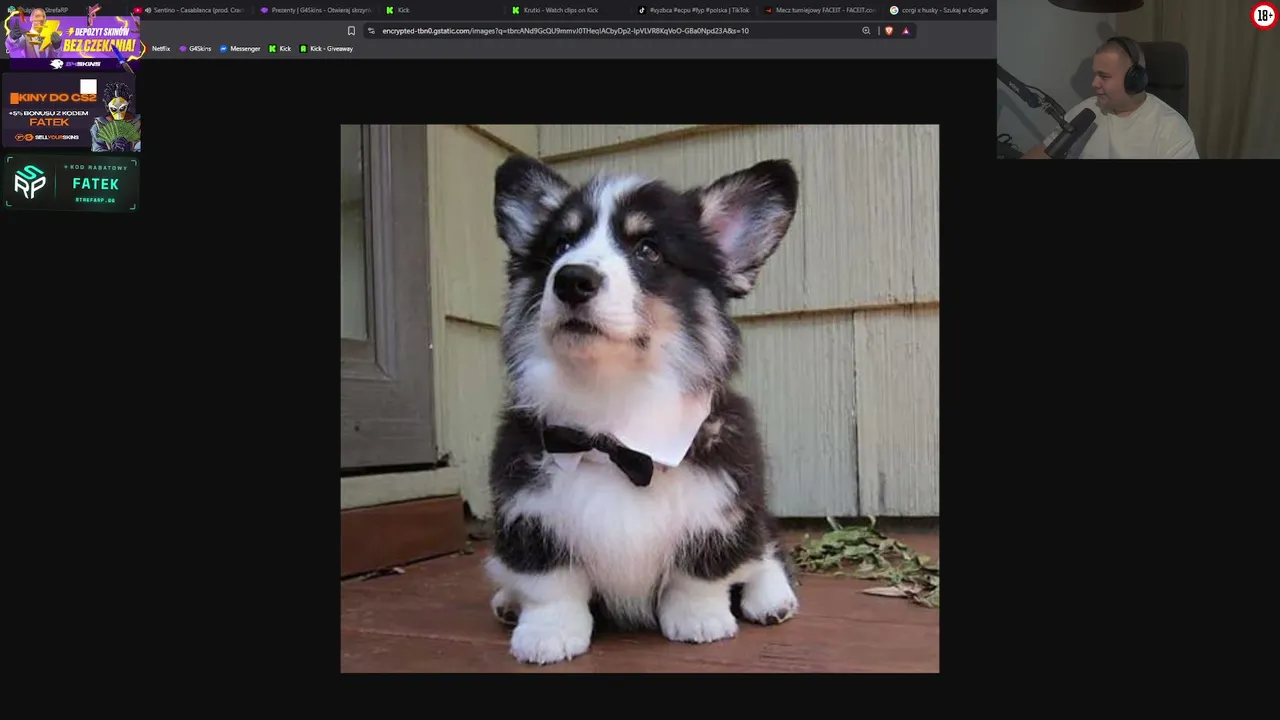1280x720 pixels.
Task: Click the audio speaker icon on Sentino tab
Action: click(x=148, y=10)
